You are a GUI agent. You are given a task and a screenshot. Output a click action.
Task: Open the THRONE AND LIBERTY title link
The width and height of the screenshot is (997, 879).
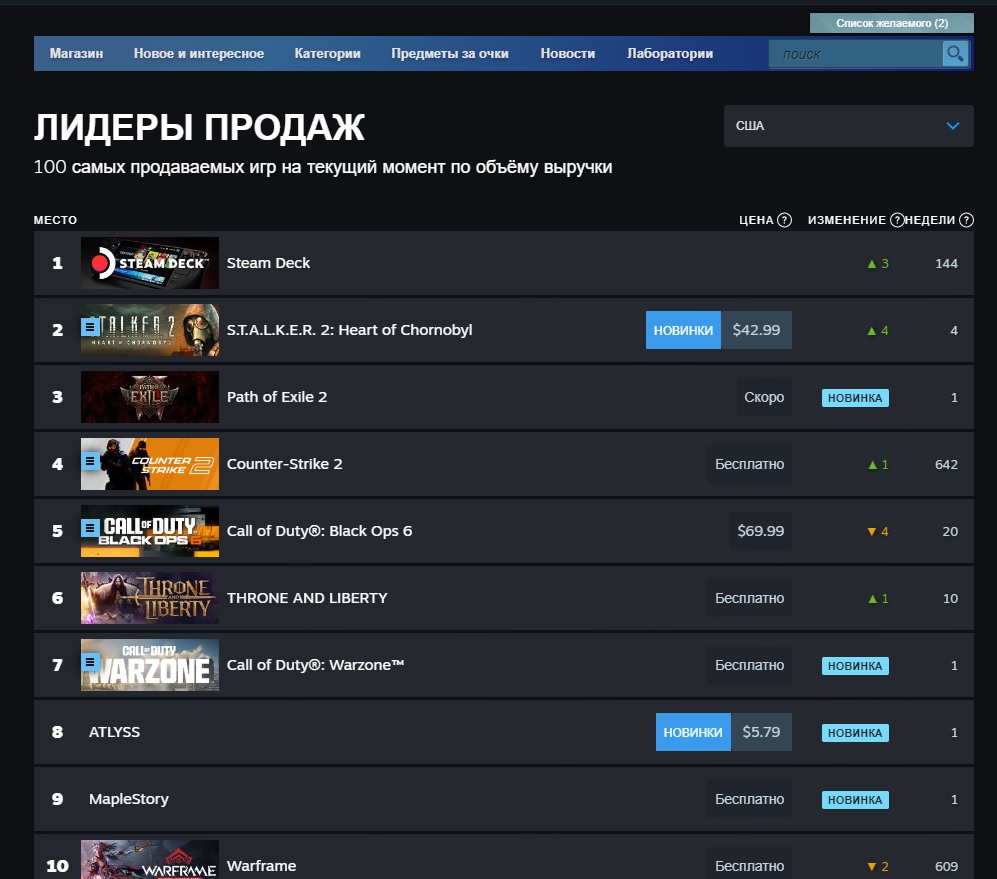307,598
